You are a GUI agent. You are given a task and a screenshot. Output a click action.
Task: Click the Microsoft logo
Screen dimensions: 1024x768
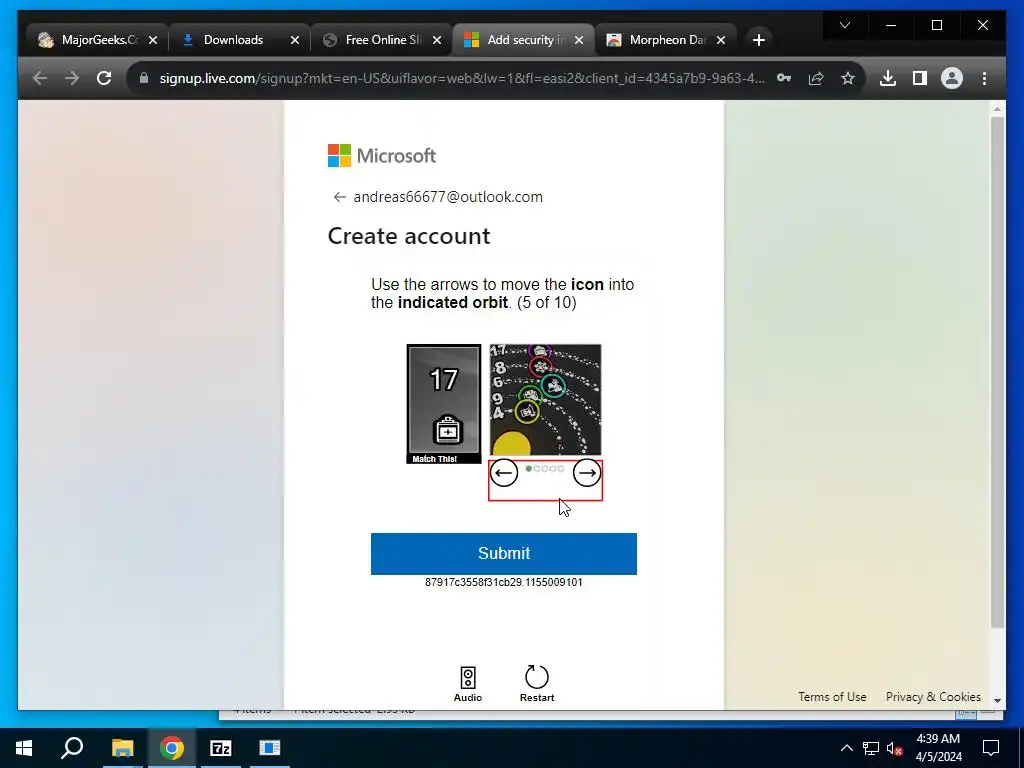(381, 155)
